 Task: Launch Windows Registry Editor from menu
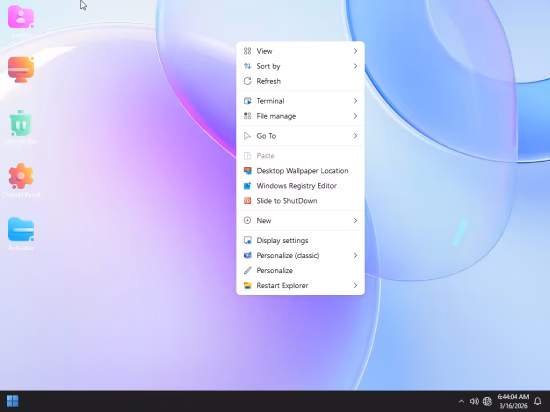pyautogui.click(x=300, y=186)
